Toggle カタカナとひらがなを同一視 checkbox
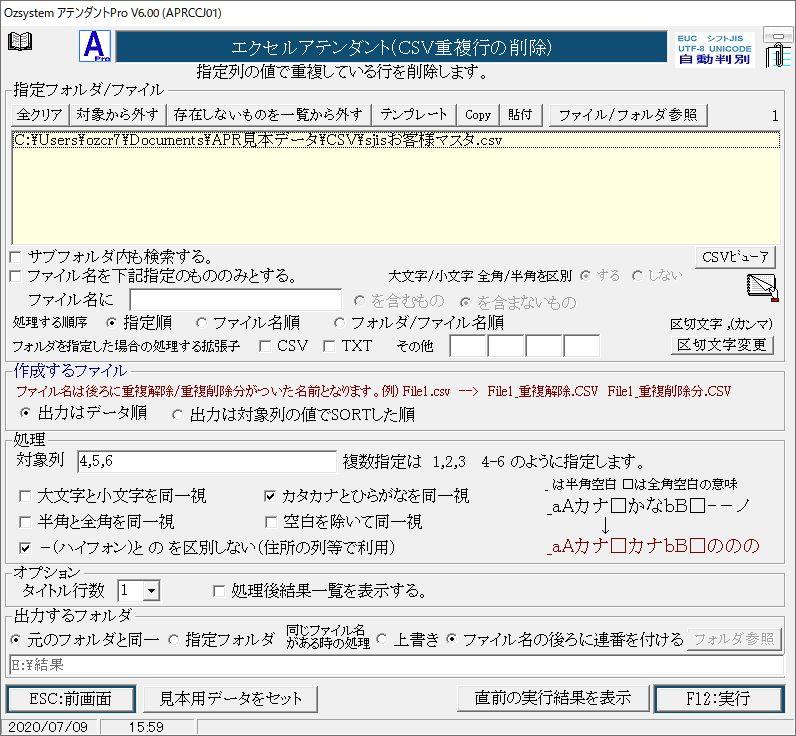The image size is (796, 736). tap(270, 496)
